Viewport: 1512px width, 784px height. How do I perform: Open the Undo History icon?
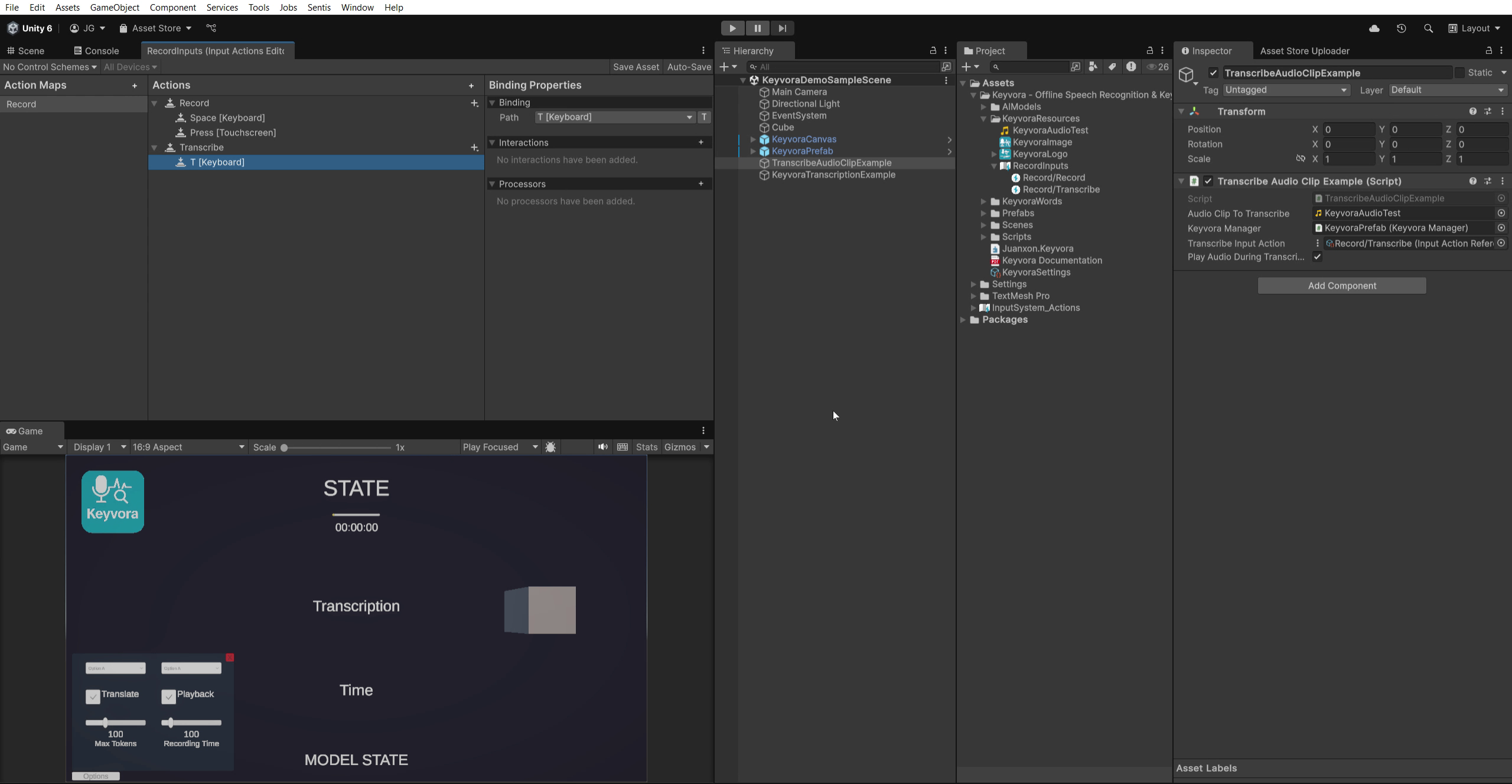1401,28
